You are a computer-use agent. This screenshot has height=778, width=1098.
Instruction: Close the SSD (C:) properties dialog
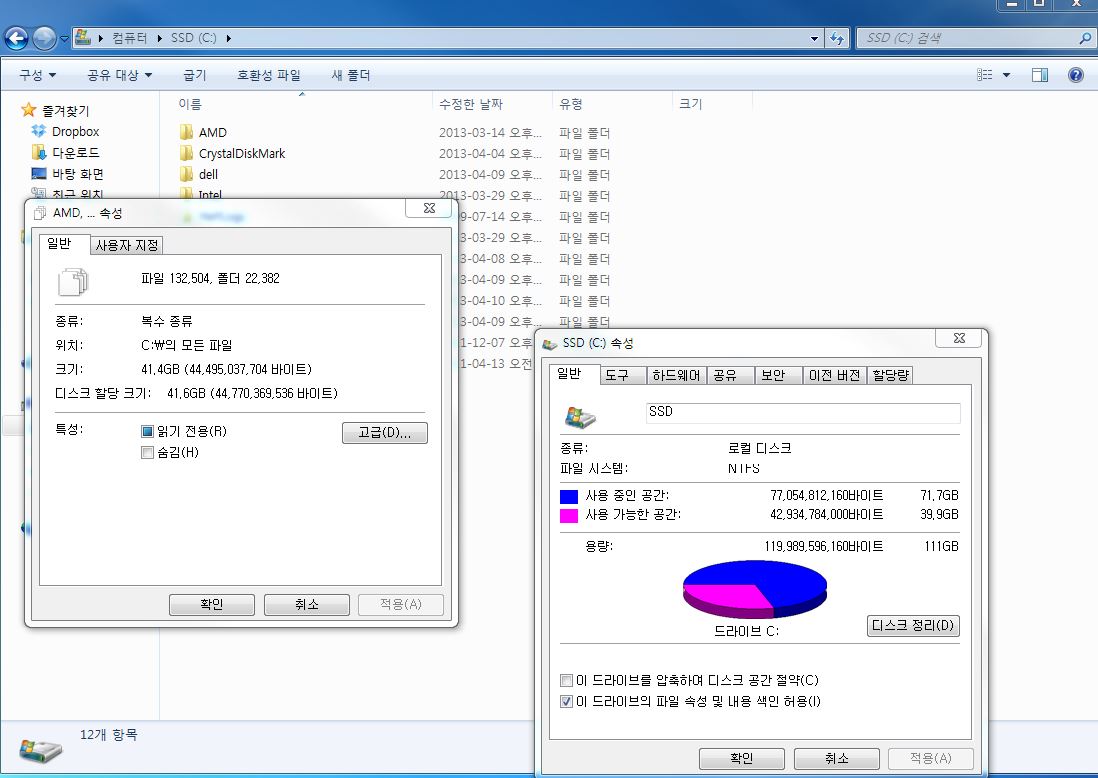tap(959, 338)
